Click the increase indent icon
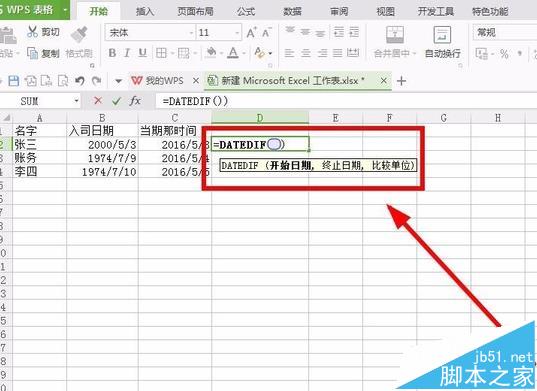This screenshot has width=537, height=391. 354,32
